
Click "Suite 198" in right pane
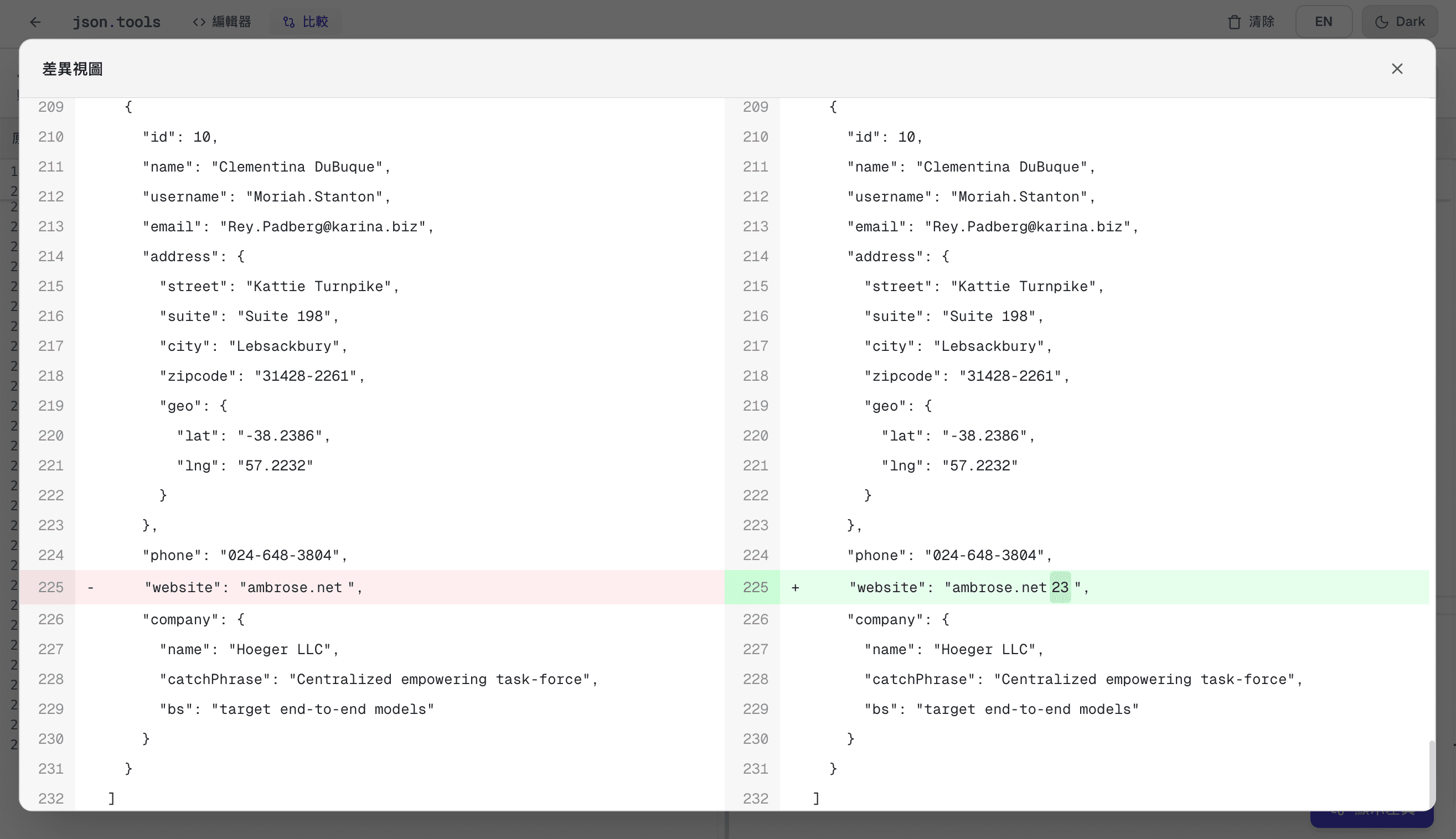(x=989, y=317)
